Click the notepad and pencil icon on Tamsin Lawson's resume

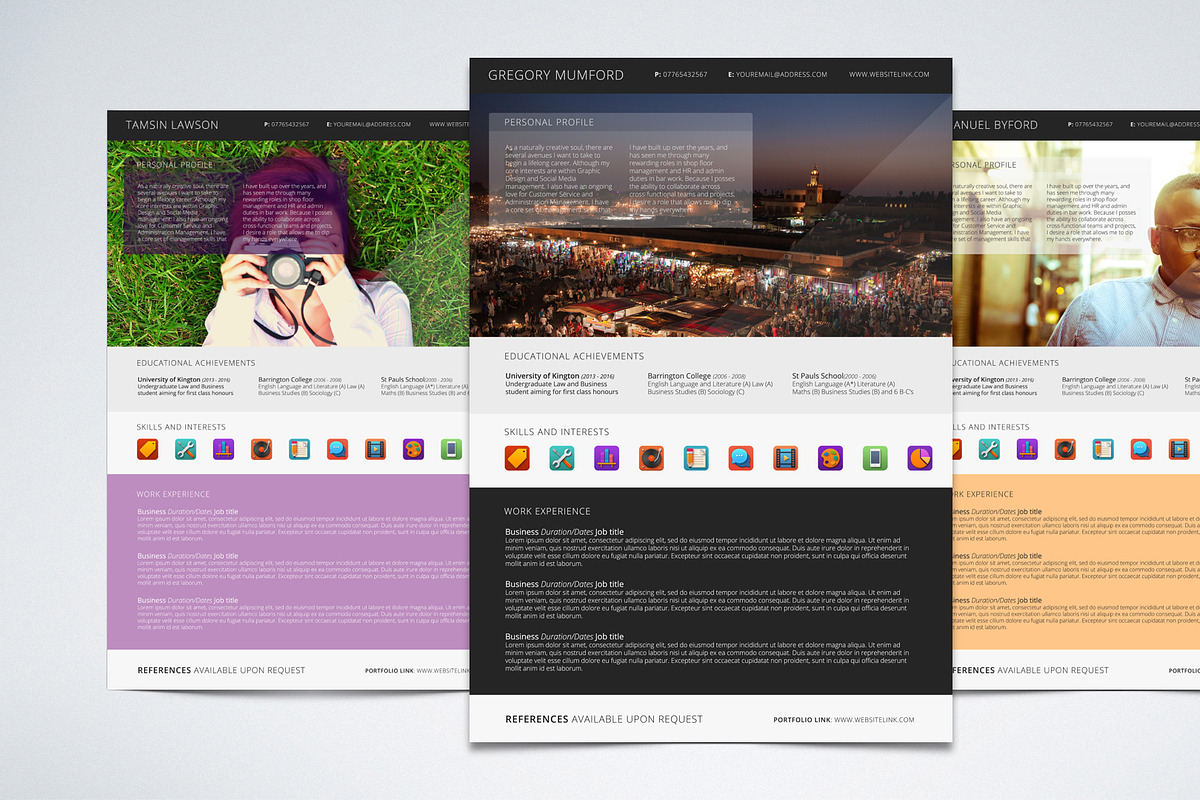[300, 449]
